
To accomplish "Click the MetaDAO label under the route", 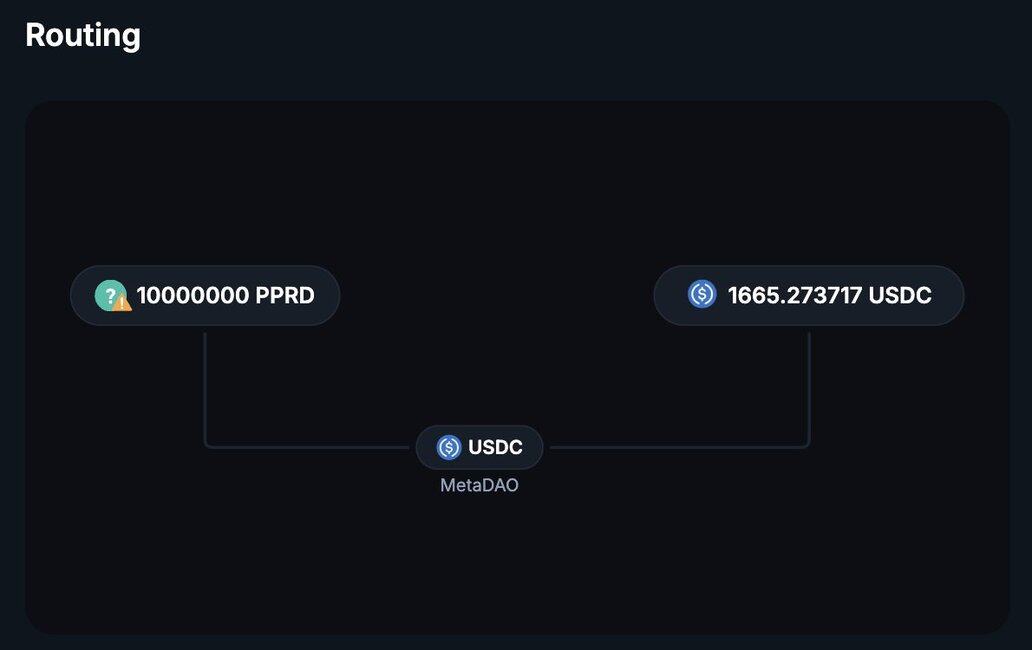I will (479, 486).
